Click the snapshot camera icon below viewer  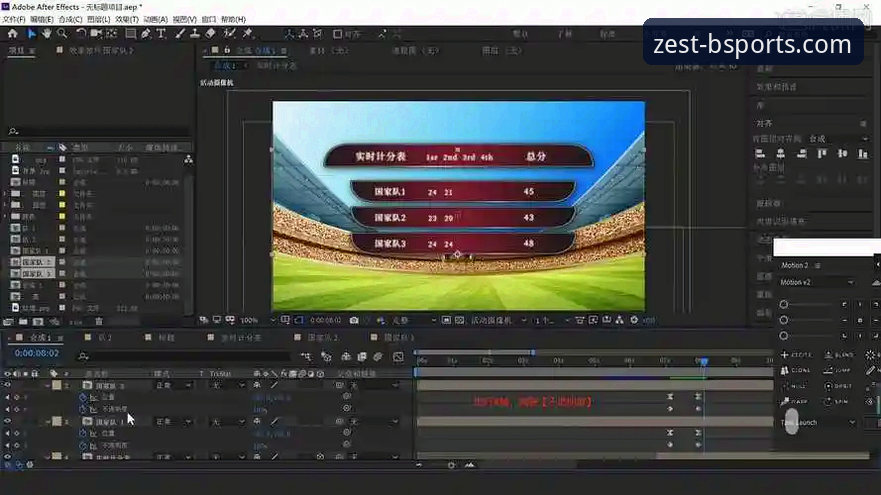click(354, 320)
